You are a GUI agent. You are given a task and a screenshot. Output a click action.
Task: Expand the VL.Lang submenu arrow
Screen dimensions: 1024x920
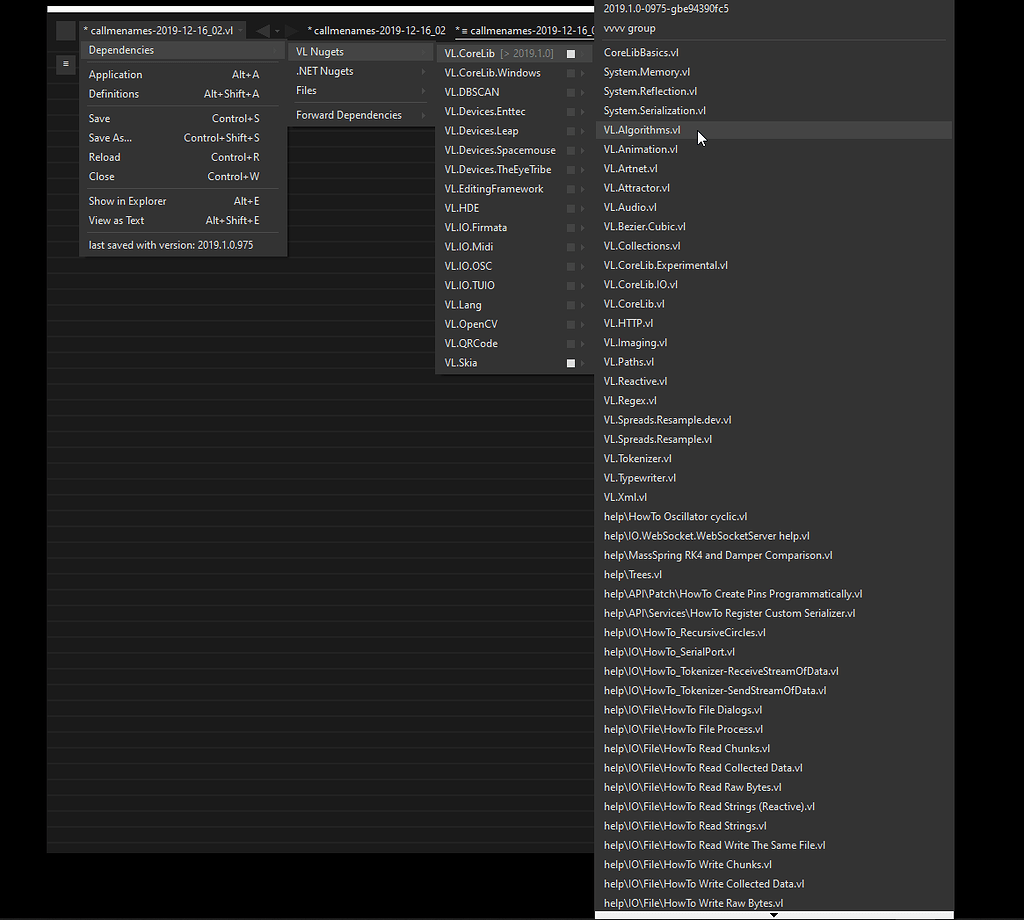tap(581, 304)
